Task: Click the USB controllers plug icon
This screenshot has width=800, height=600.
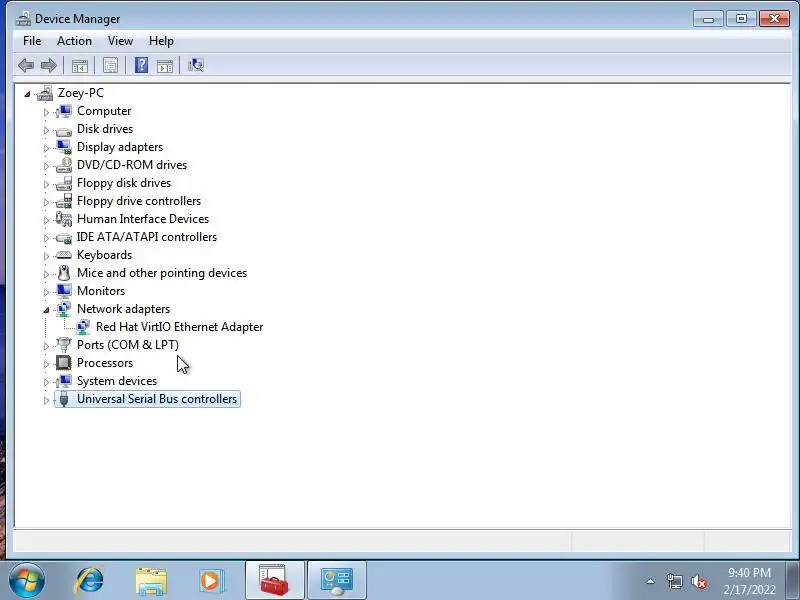Action: click(x=64, y=399)
